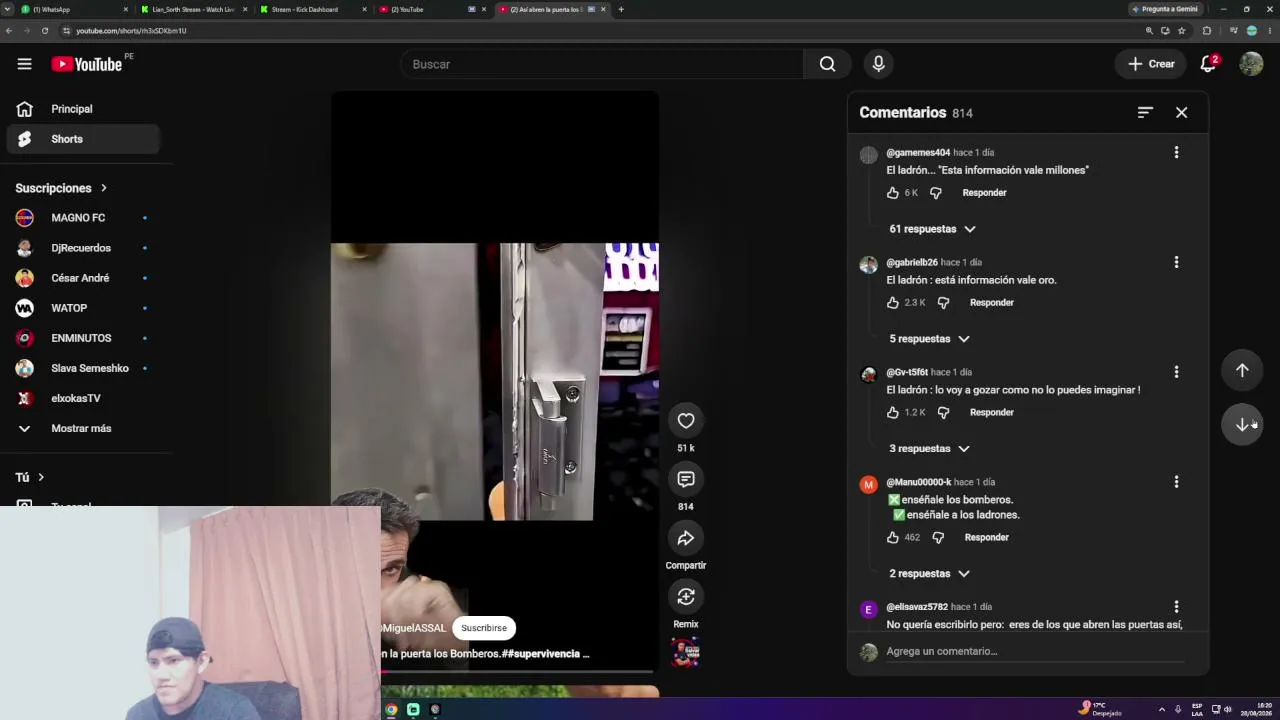This screenshot has width=1280, height=720.
Task: Open the notifications bell
Action: pos(1208,64)
